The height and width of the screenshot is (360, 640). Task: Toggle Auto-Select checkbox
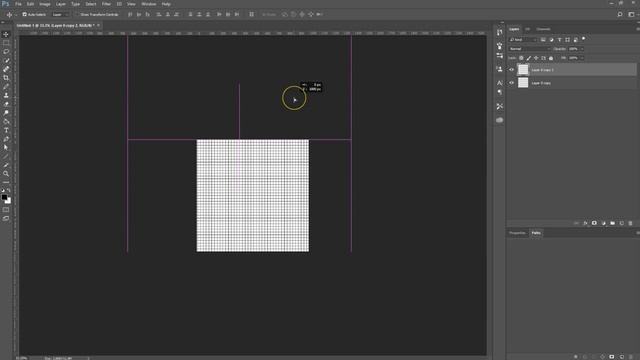point(24,14)
